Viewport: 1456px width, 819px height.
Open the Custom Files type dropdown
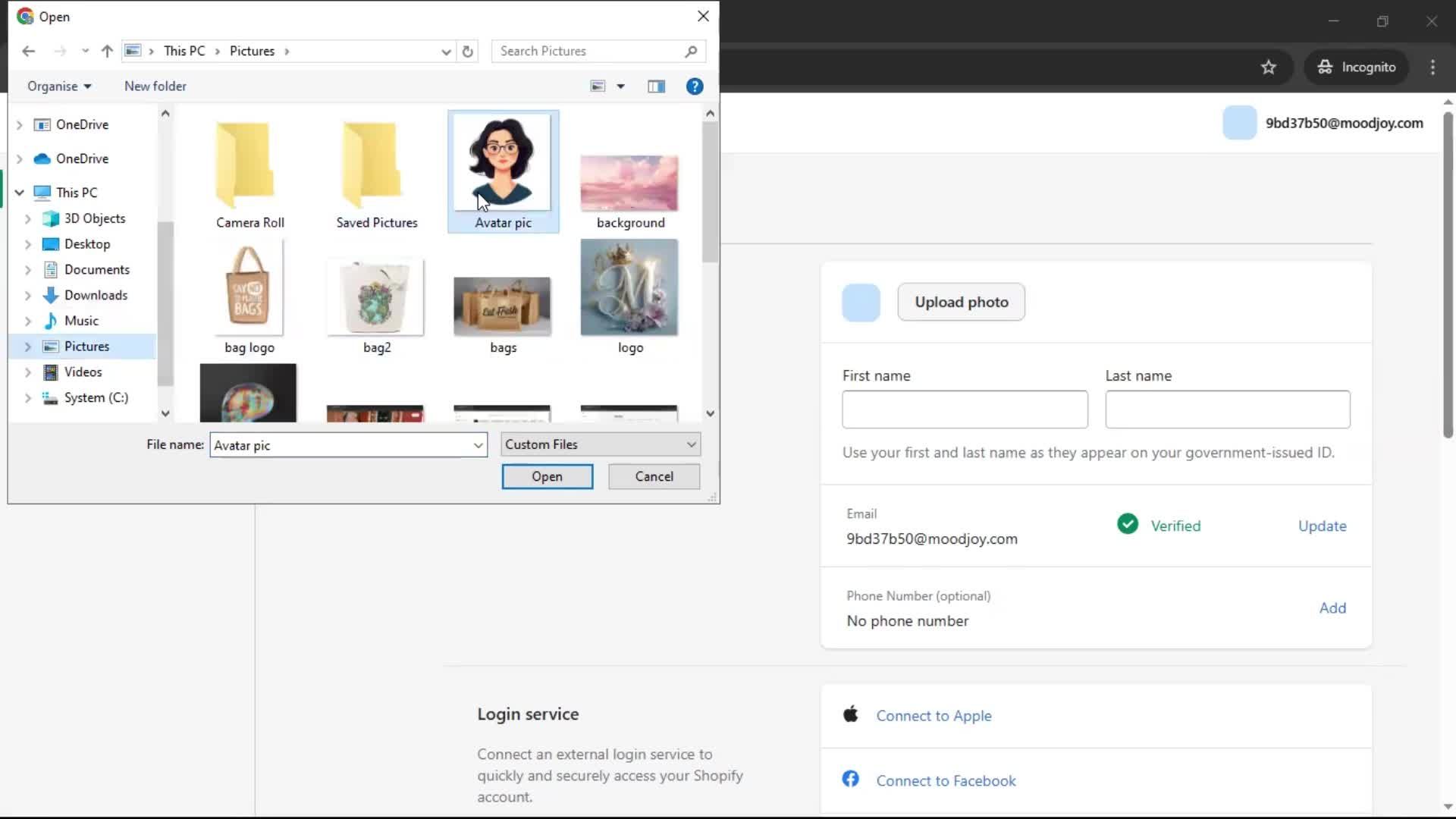click(601, 444)
